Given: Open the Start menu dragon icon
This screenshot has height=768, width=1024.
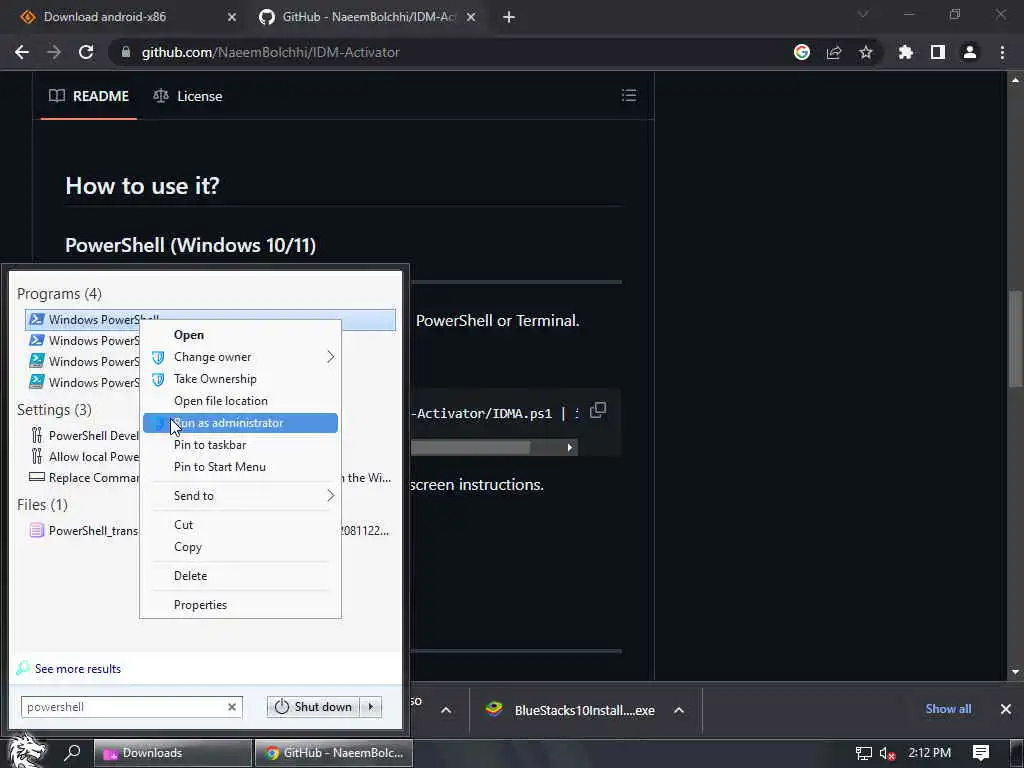Looking at the screenshot, I should click(25, 752).
